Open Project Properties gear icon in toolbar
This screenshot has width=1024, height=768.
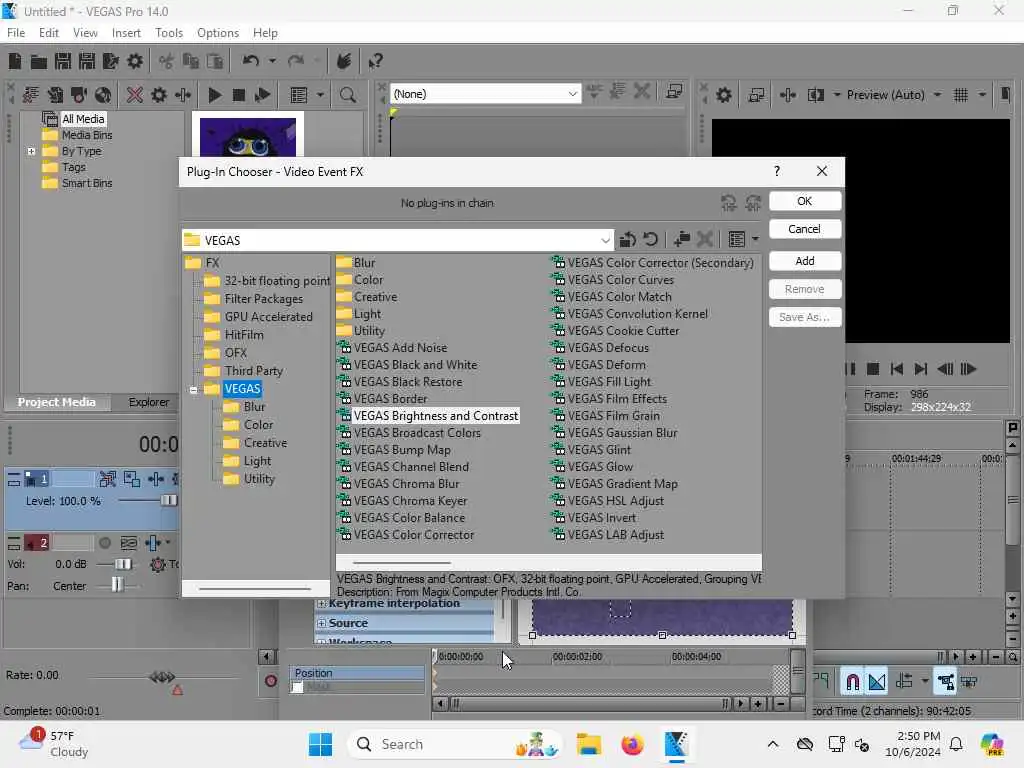pyautogui.click(x=135, y=61)
